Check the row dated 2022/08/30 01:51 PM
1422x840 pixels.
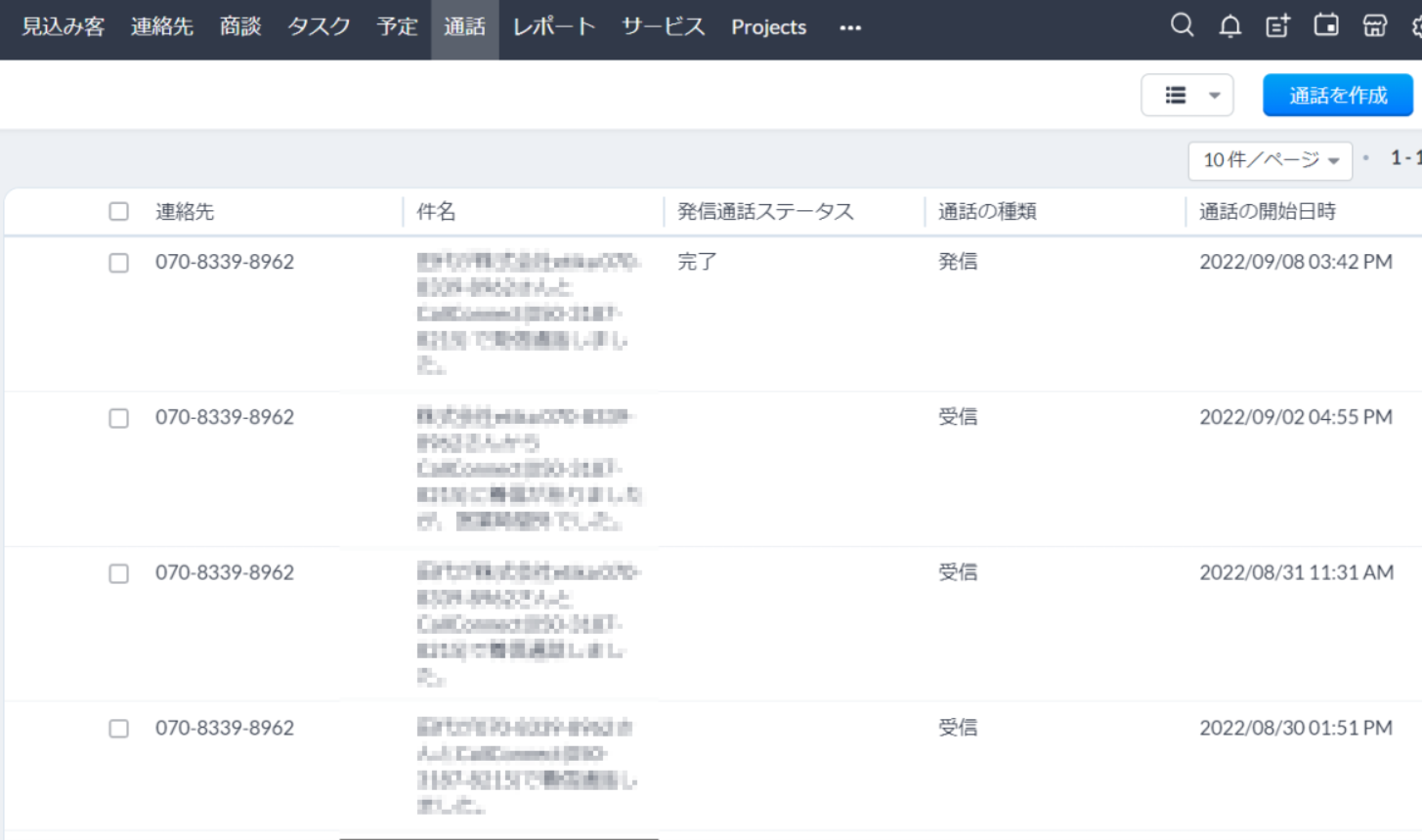click(118, 729)
